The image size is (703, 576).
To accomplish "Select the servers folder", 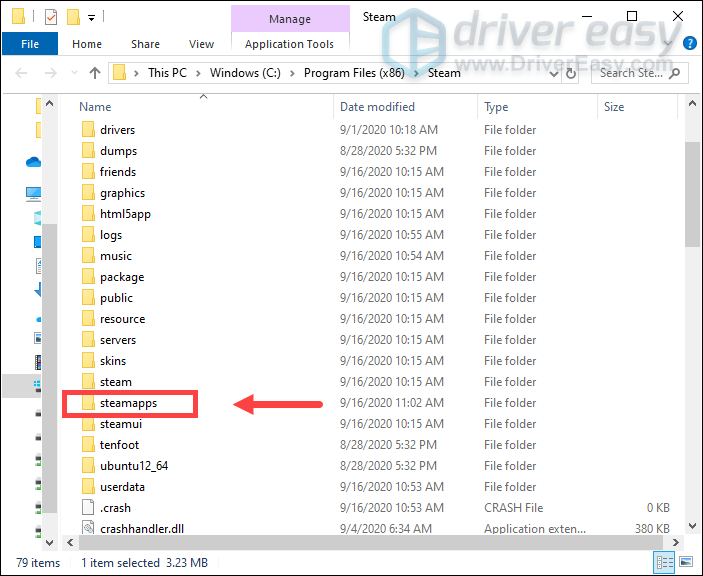I will [x=118, y=340].
